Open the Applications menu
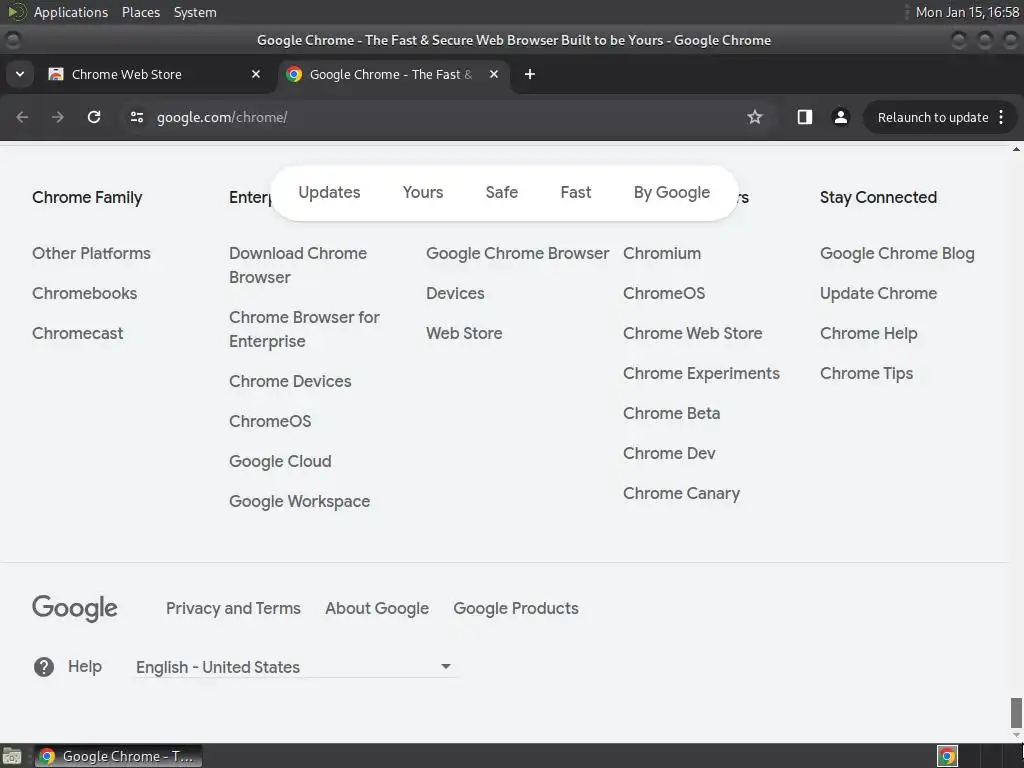This screenshot has height=768, width=1024. [x=71, y=12]
